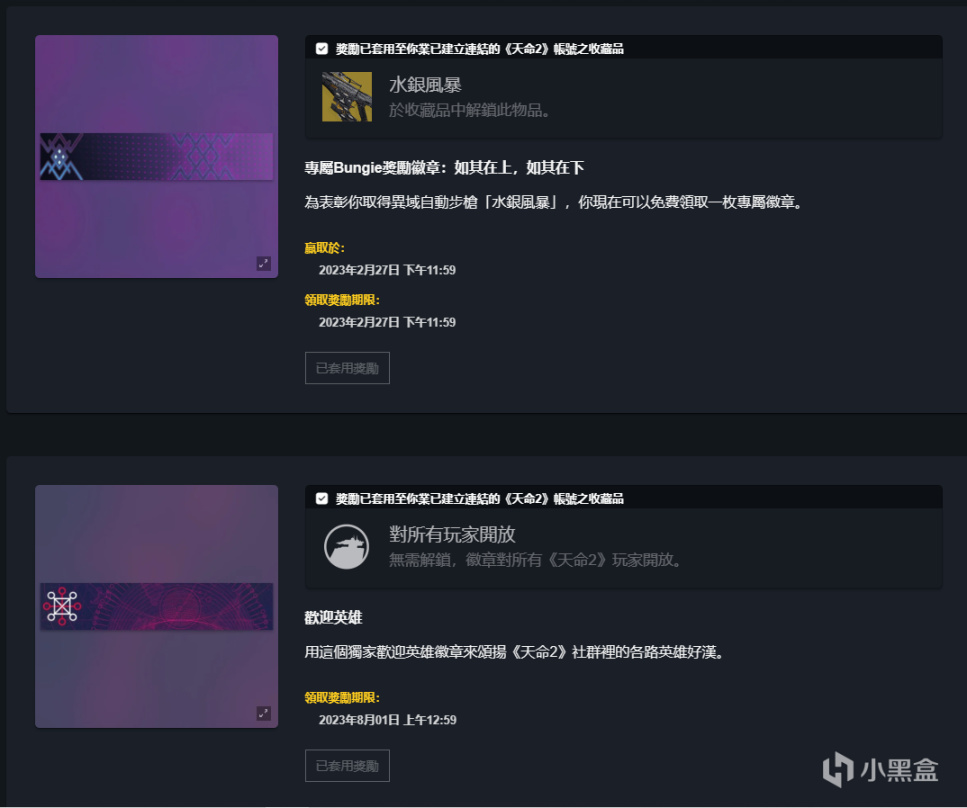Click the Destiny ship icon beside 對所有玩家開放
The width and height of the screenshot is (967, 808).
pos(347,546)
